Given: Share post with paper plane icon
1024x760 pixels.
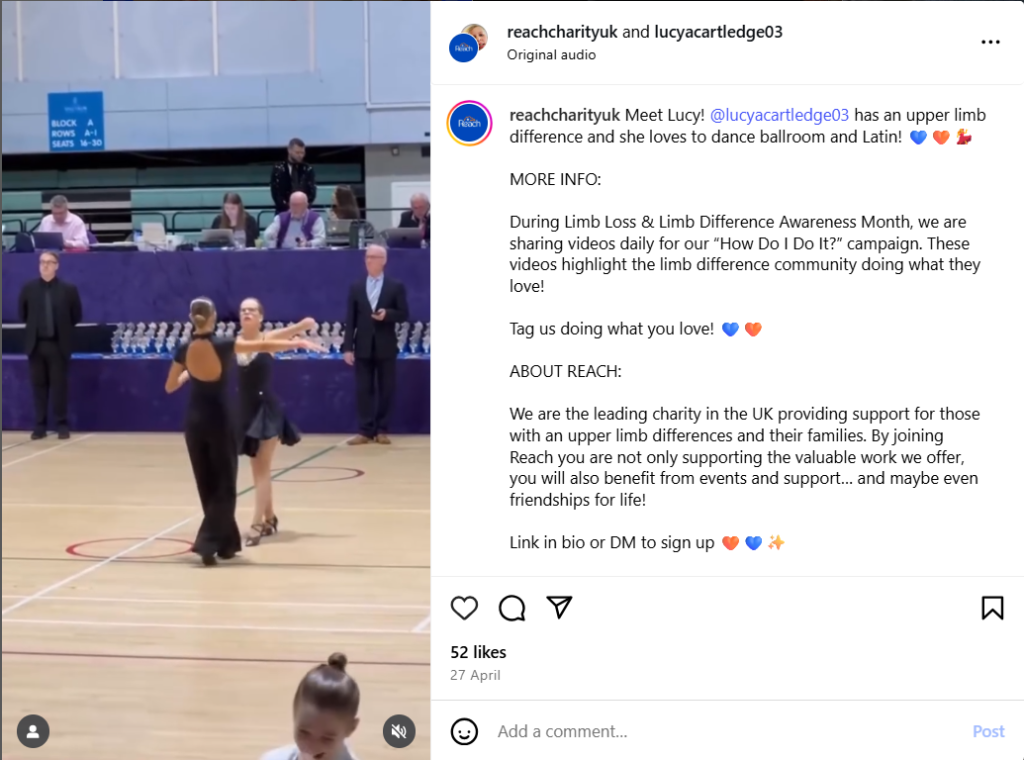Looking at the screenshot, I should click(x=560, y=607).
